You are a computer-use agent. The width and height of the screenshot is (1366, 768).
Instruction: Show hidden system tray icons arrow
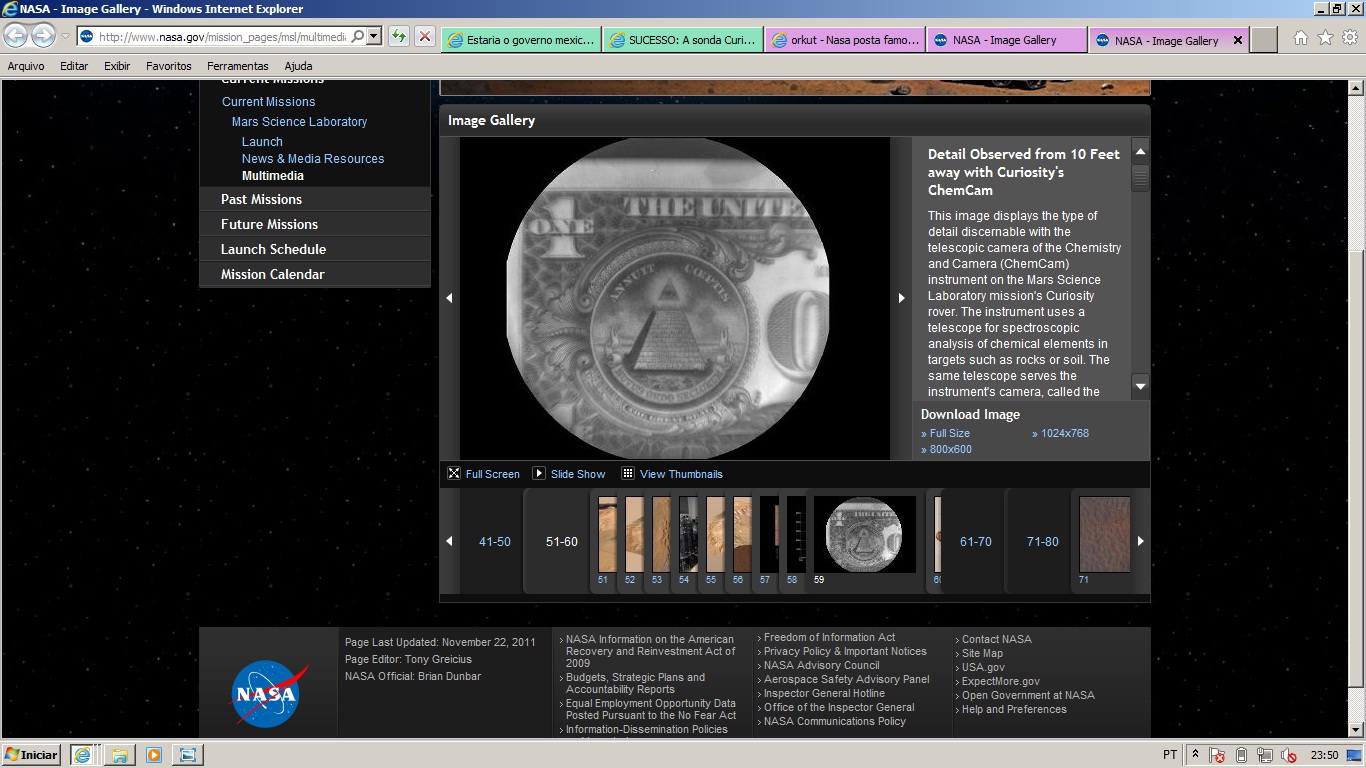click(x=1195, y=754)
